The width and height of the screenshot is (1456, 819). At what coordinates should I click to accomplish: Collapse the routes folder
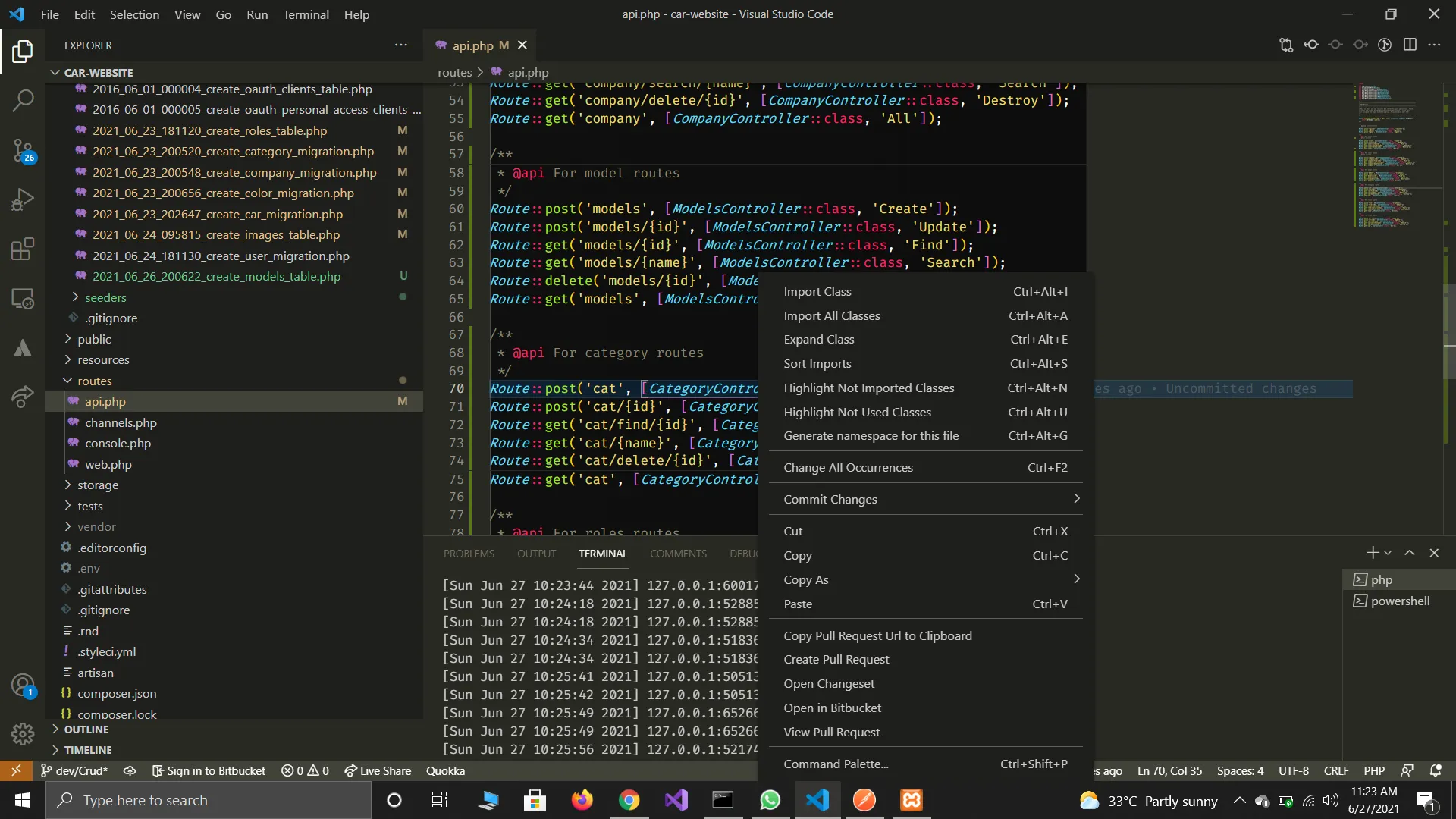coord(94,381)
